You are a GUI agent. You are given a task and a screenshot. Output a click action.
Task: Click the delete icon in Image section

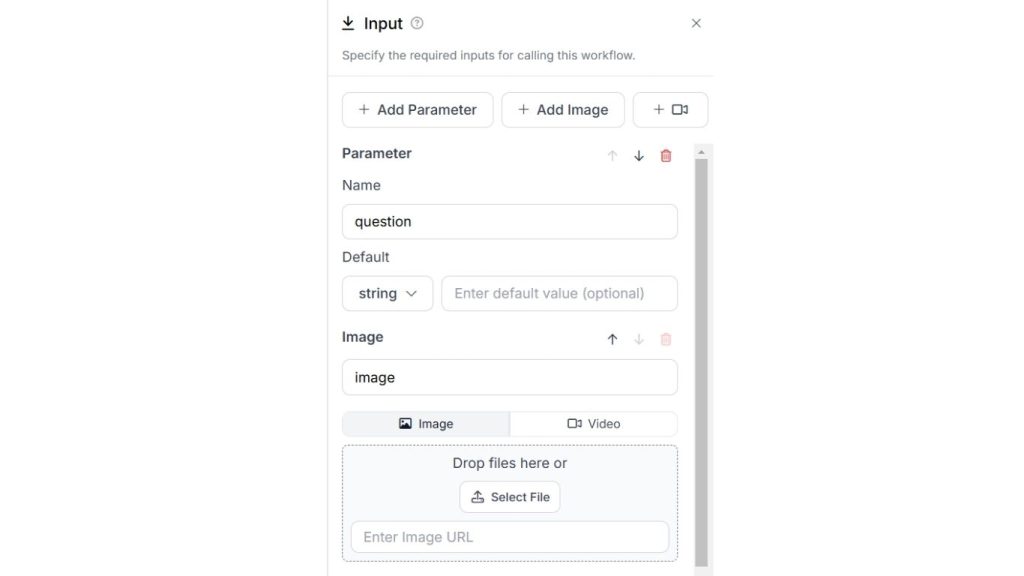pyautogui.click(x=666, y=339)
